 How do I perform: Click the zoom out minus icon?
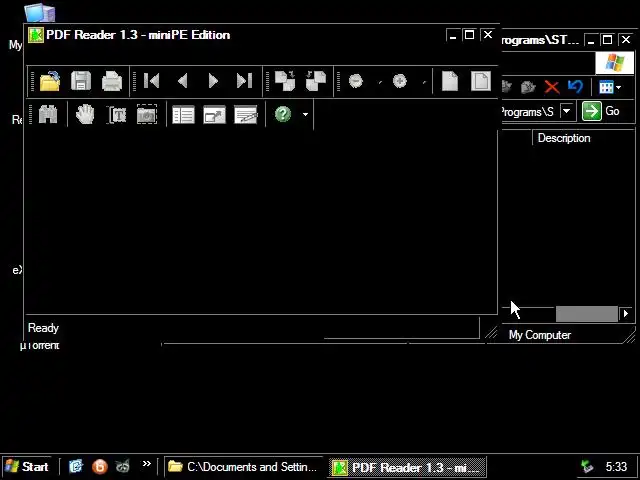click(356, 81)
